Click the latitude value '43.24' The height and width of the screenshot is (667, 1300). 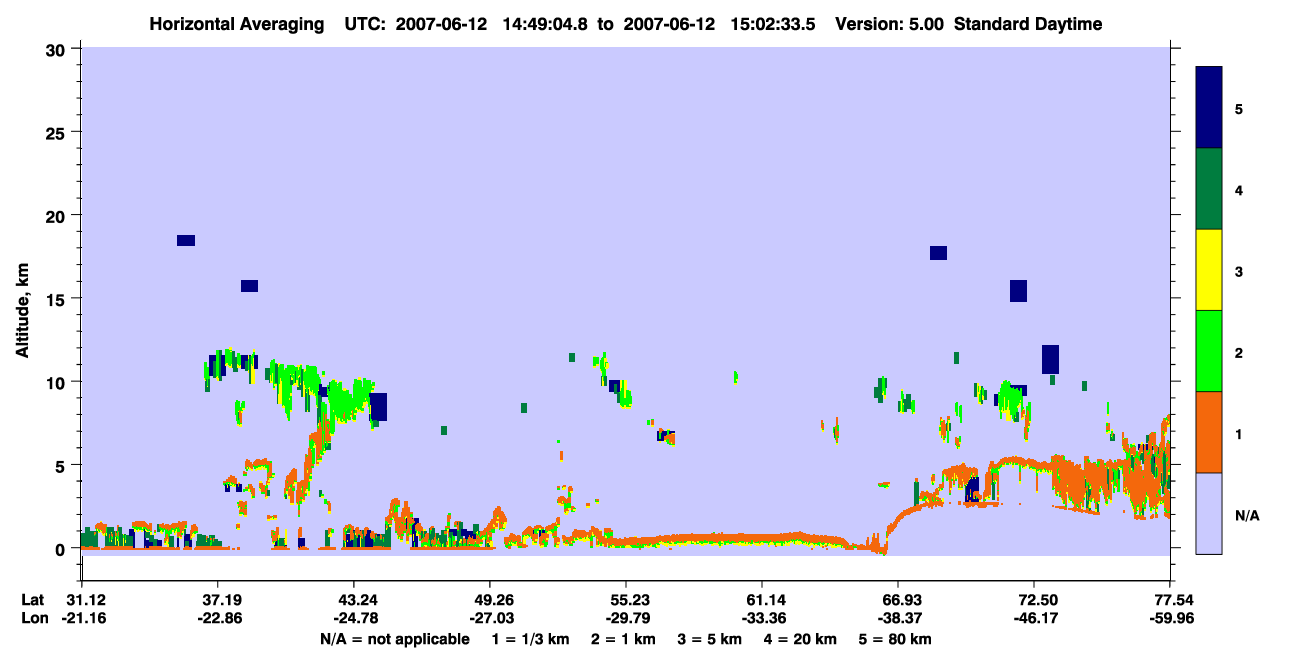(x=353, y=600)
